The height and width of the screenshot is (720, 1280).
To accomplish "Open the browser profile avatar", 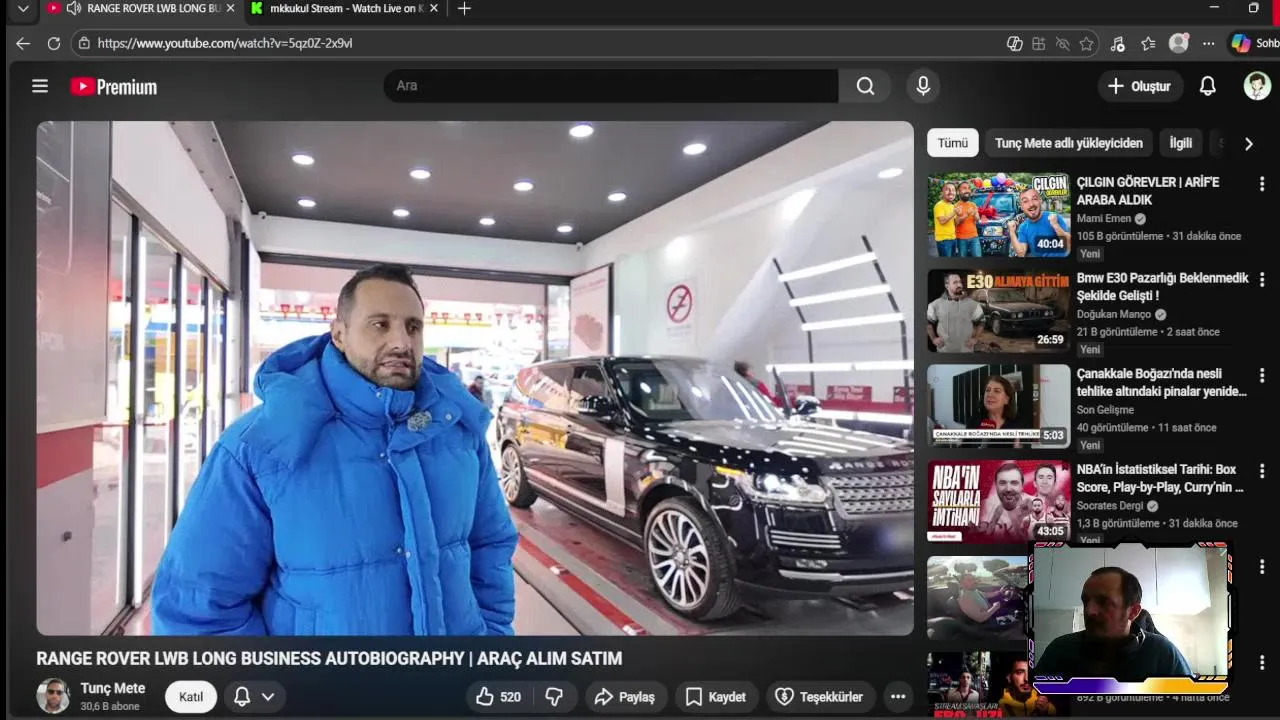I will (x=1179, y=43).
